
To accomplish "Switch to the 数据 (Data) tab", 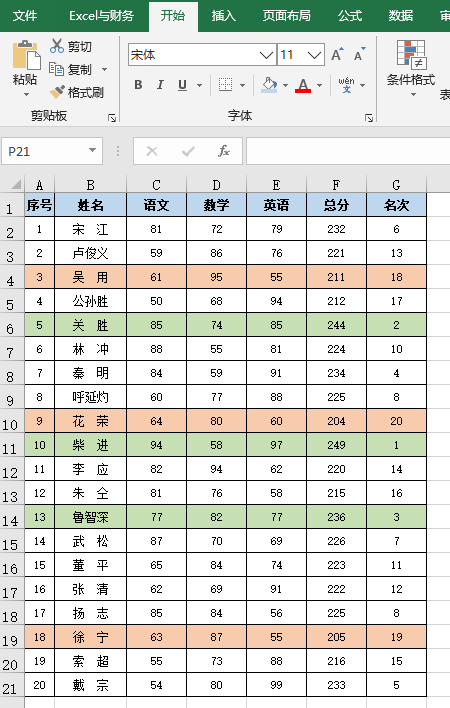I will click(401, 16).
